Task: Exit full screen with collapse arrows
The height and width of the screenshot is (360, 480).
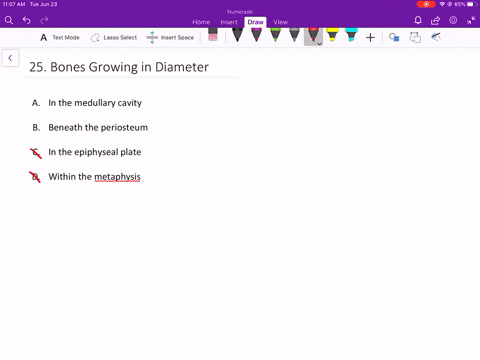Action: pos(471,21)
